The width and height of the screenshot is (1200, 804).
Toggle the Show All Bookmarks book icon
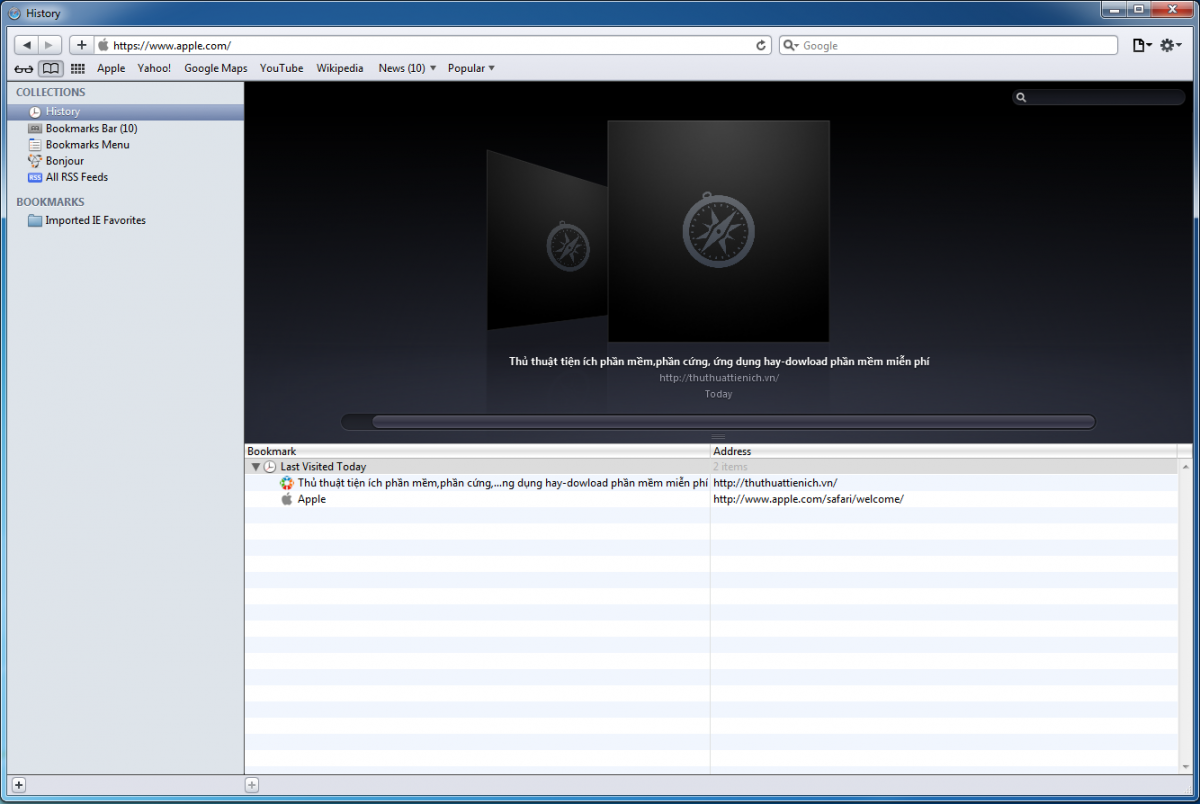click(x=50, y=68)
